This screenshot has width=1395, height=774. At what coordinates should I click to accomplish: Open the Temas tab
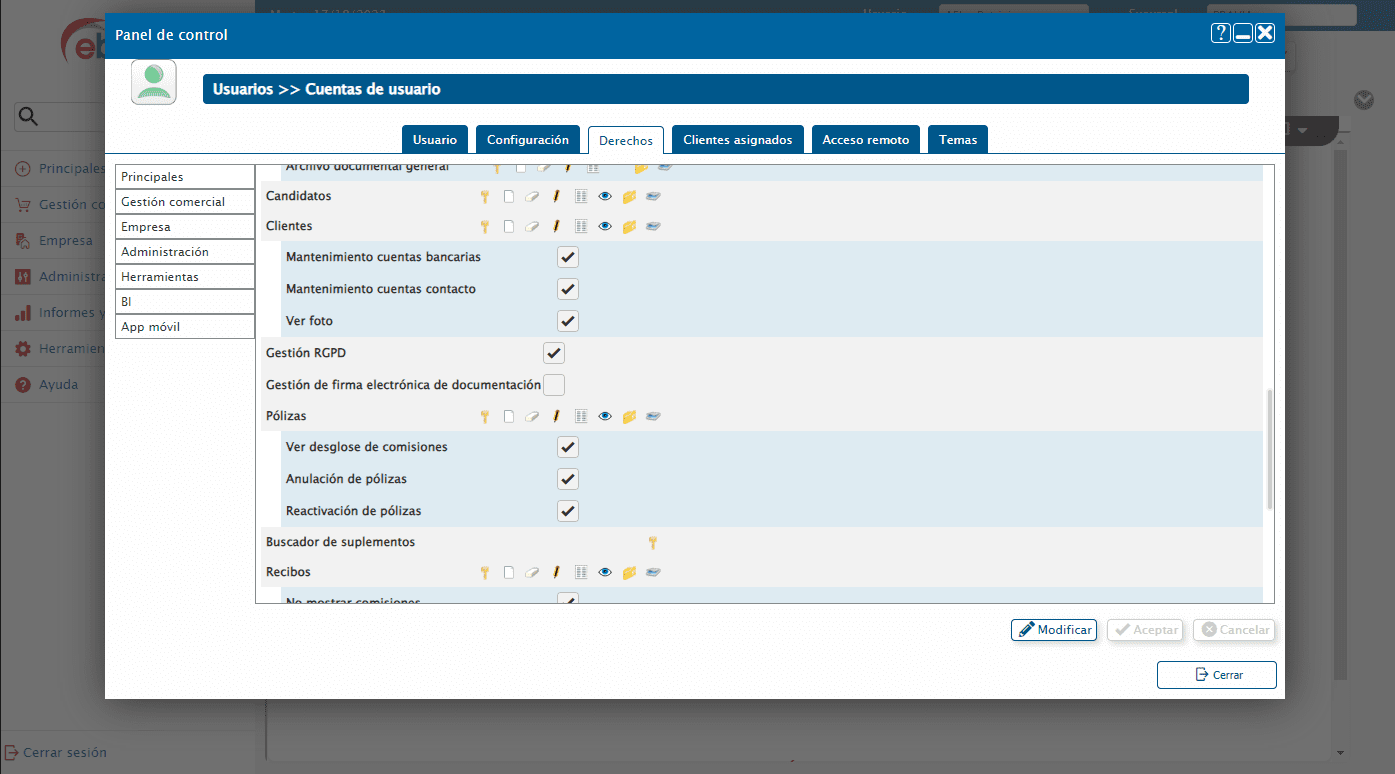[958, 140]
